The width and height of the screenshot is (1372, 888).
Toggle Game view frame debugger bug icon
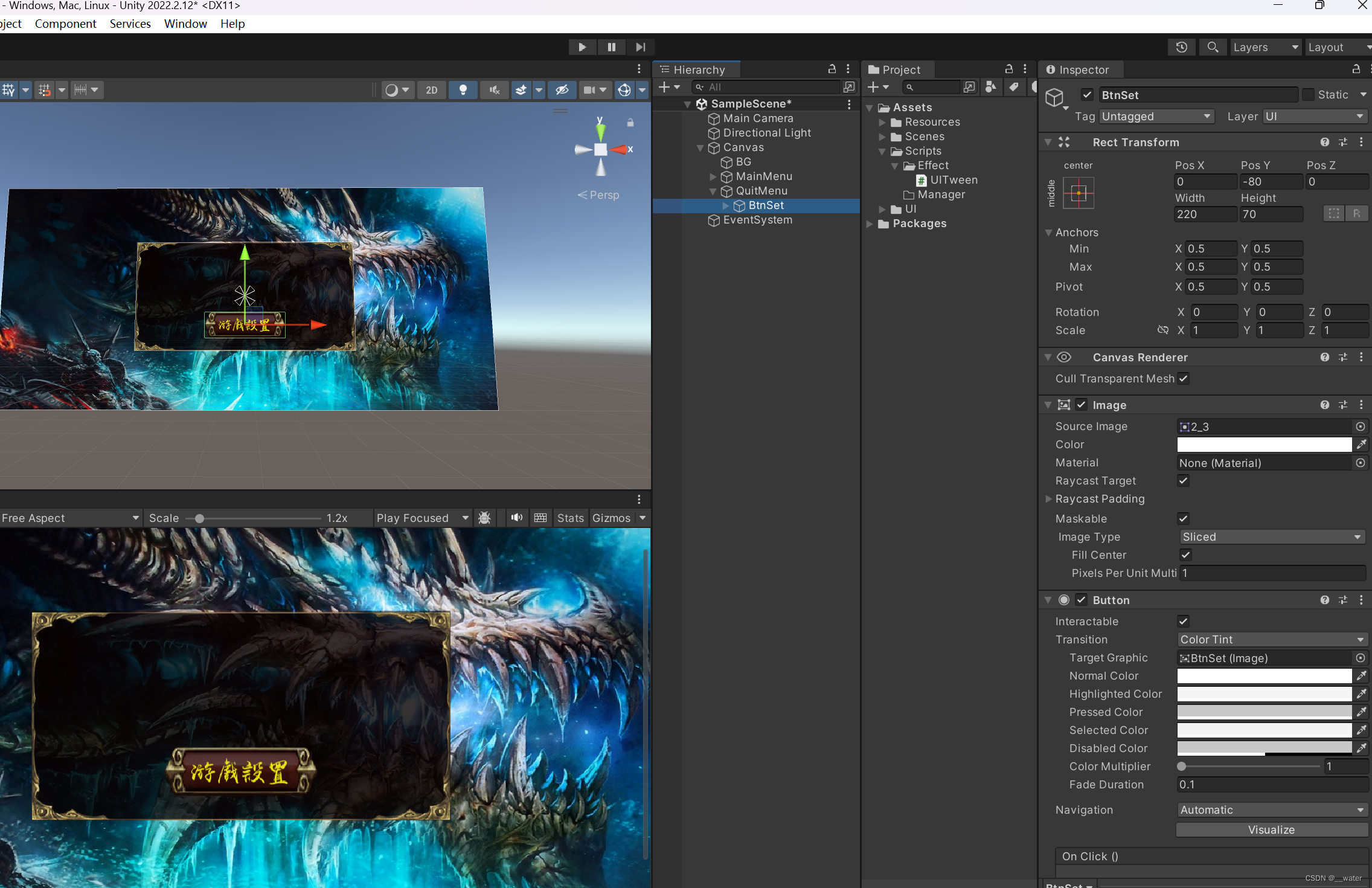484,518
